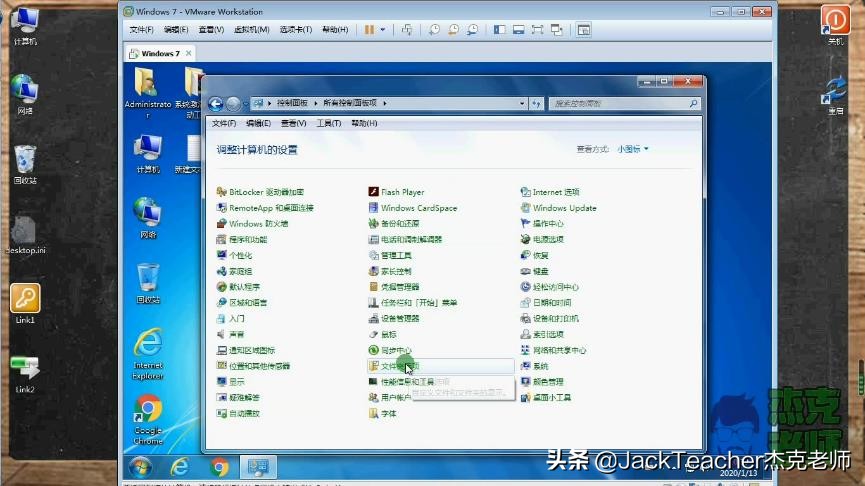Open 网络和共享中心 item

tap(553, 350)
